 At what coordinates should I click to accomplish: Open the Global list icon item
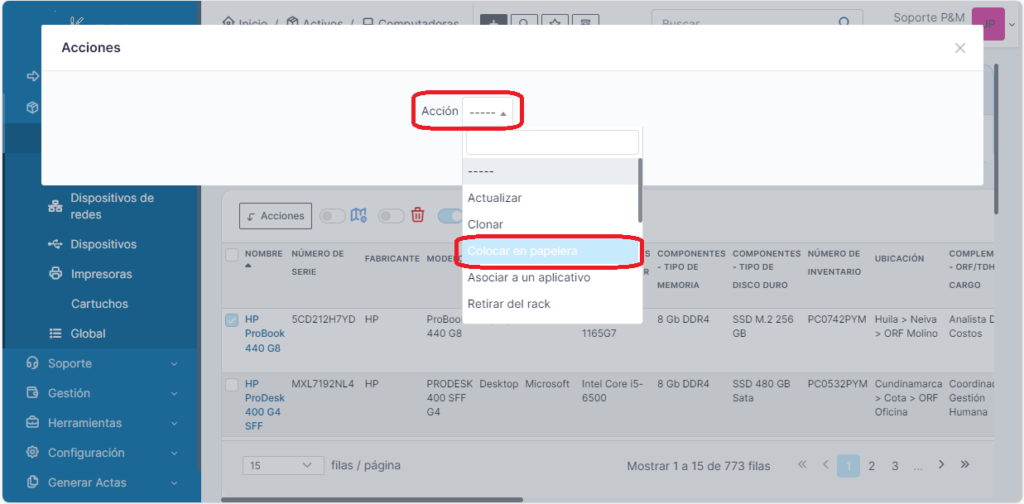pos(55,333)
